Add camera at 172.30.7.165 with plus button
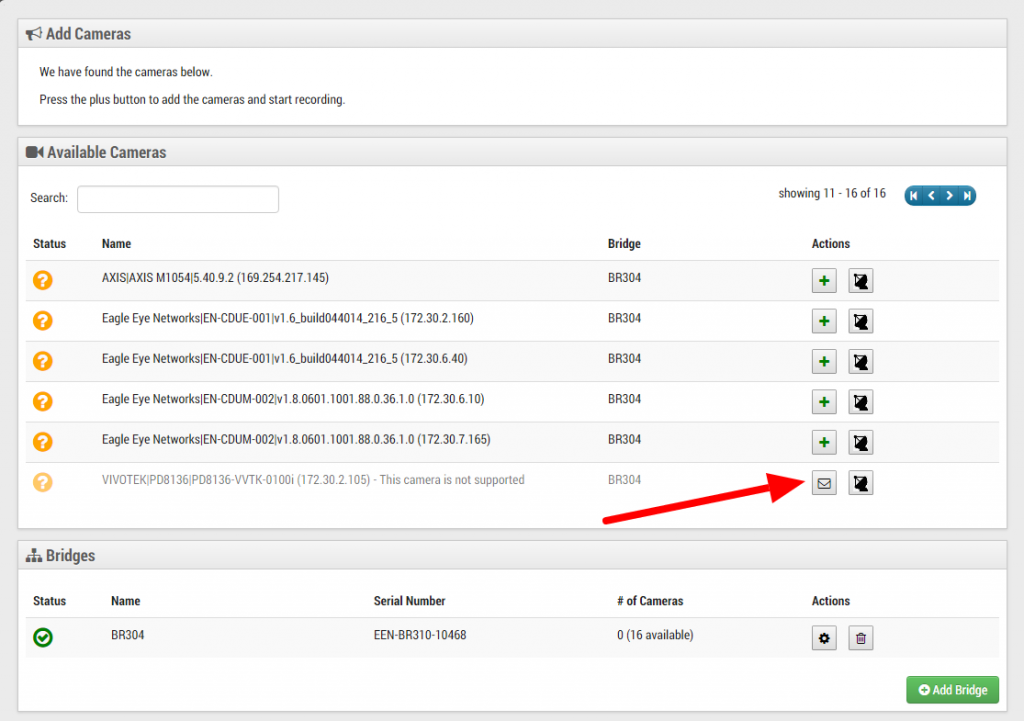This screenshot has height=721, width=1024. click(824, 443)
